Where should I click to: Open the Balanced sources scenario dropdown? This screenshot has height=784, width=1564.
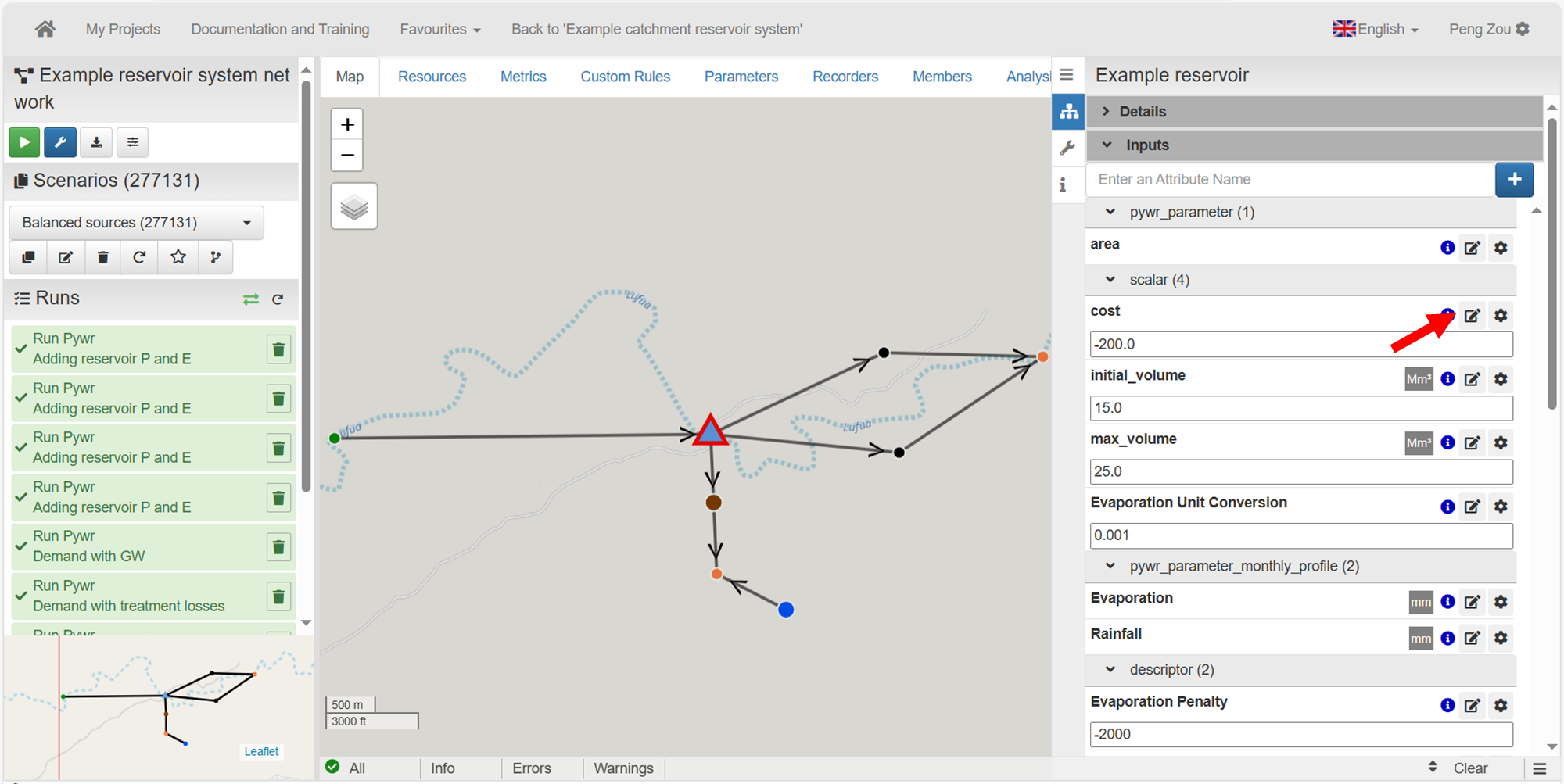(x=136, y=223)
